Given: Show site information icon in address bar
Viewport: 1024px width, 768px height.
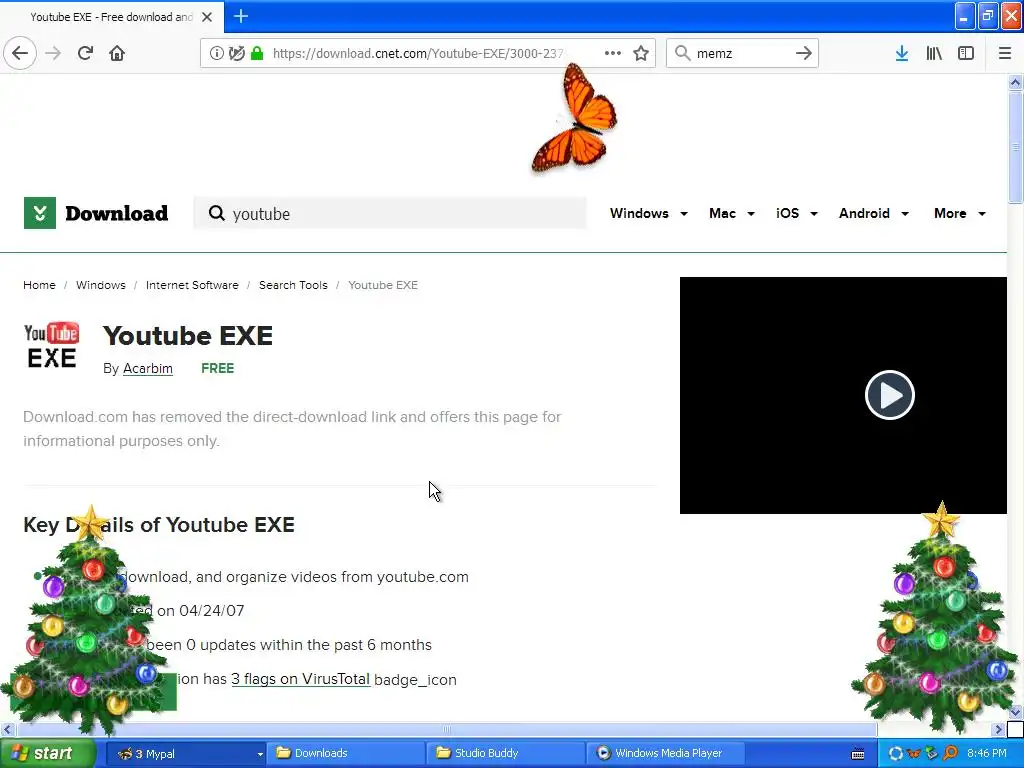Looking at the screenshot, I should click(x=216, y=54).
